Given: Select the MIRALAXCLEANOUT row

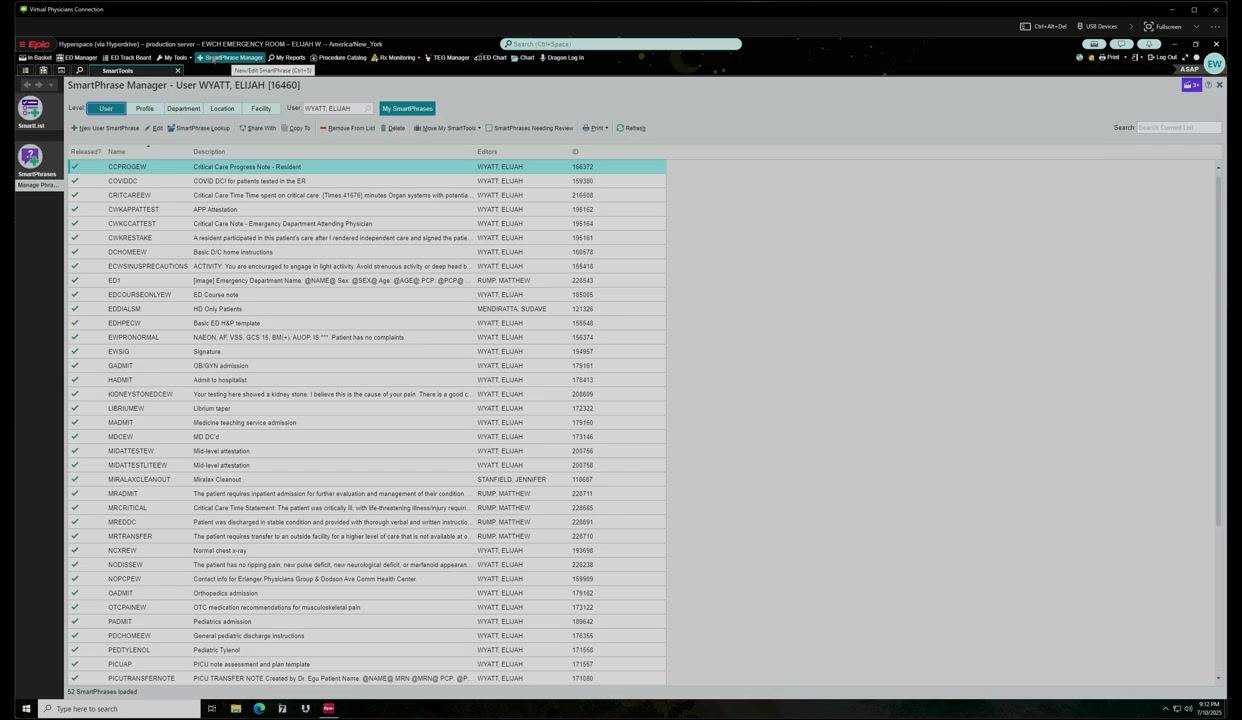Looking at the screenshot, I should coord(367,479).
